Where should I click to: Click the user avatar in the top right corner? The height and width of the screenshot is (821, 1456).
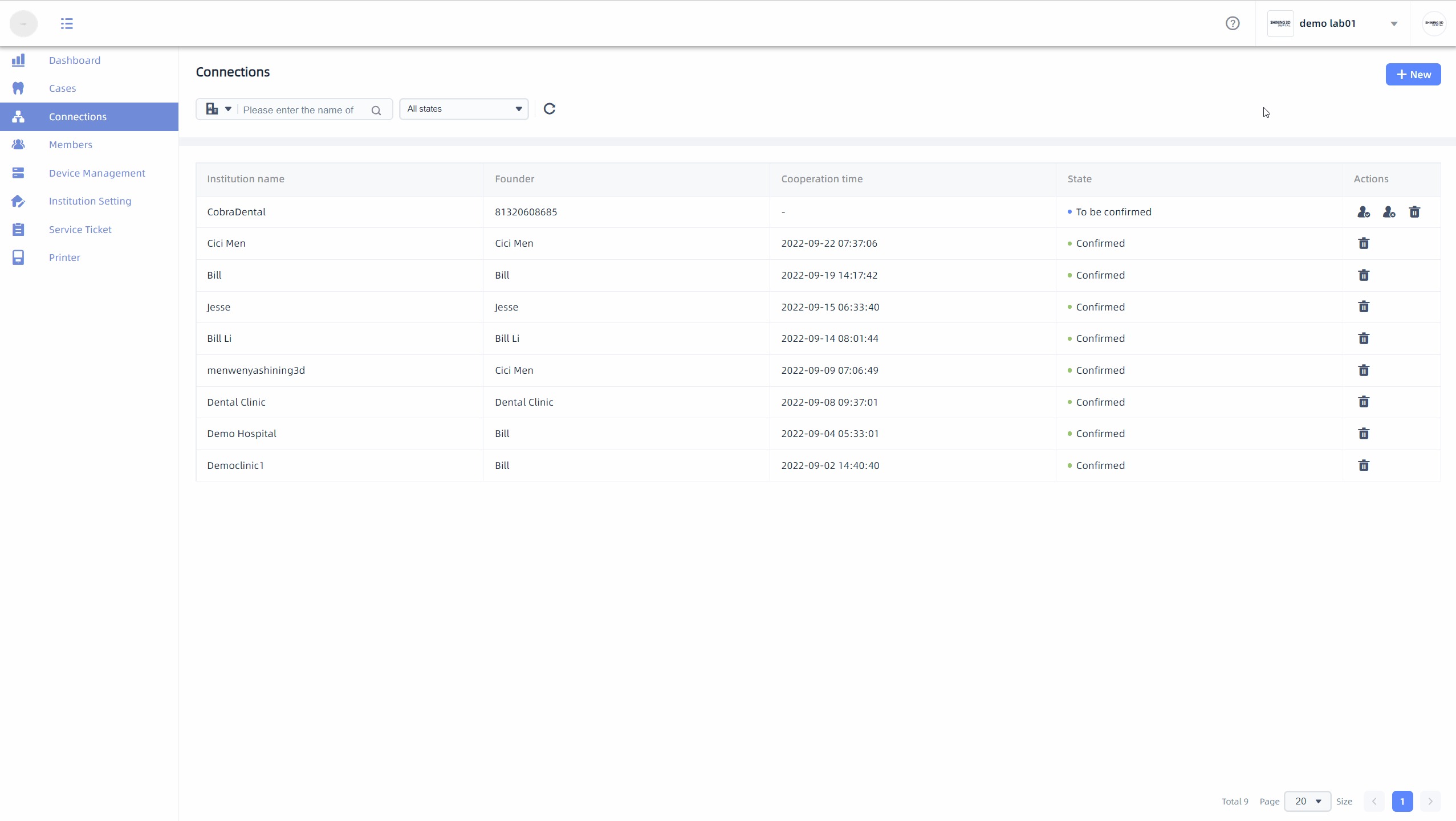(x=1433, y=23)
